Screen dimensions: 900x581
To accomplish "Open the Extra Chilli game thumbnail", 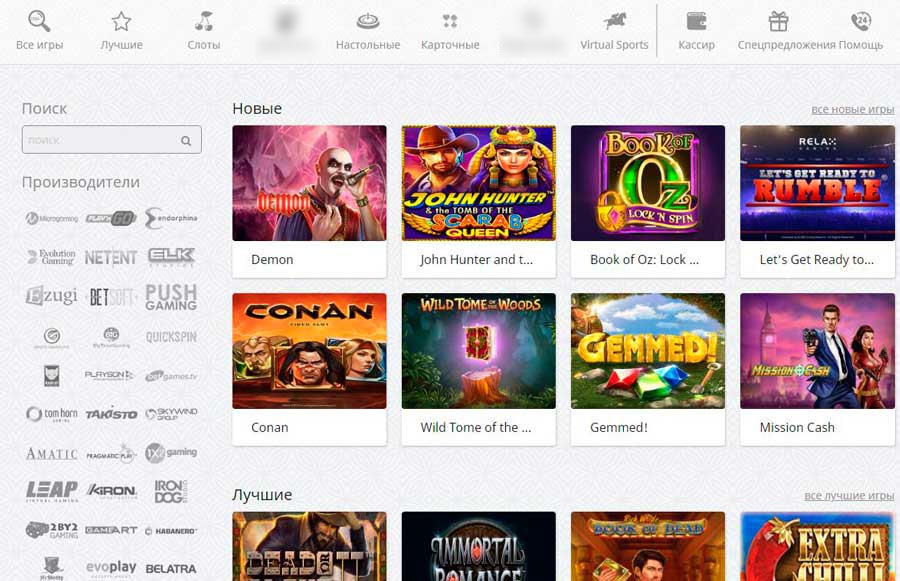I will [x=817, y=547].
